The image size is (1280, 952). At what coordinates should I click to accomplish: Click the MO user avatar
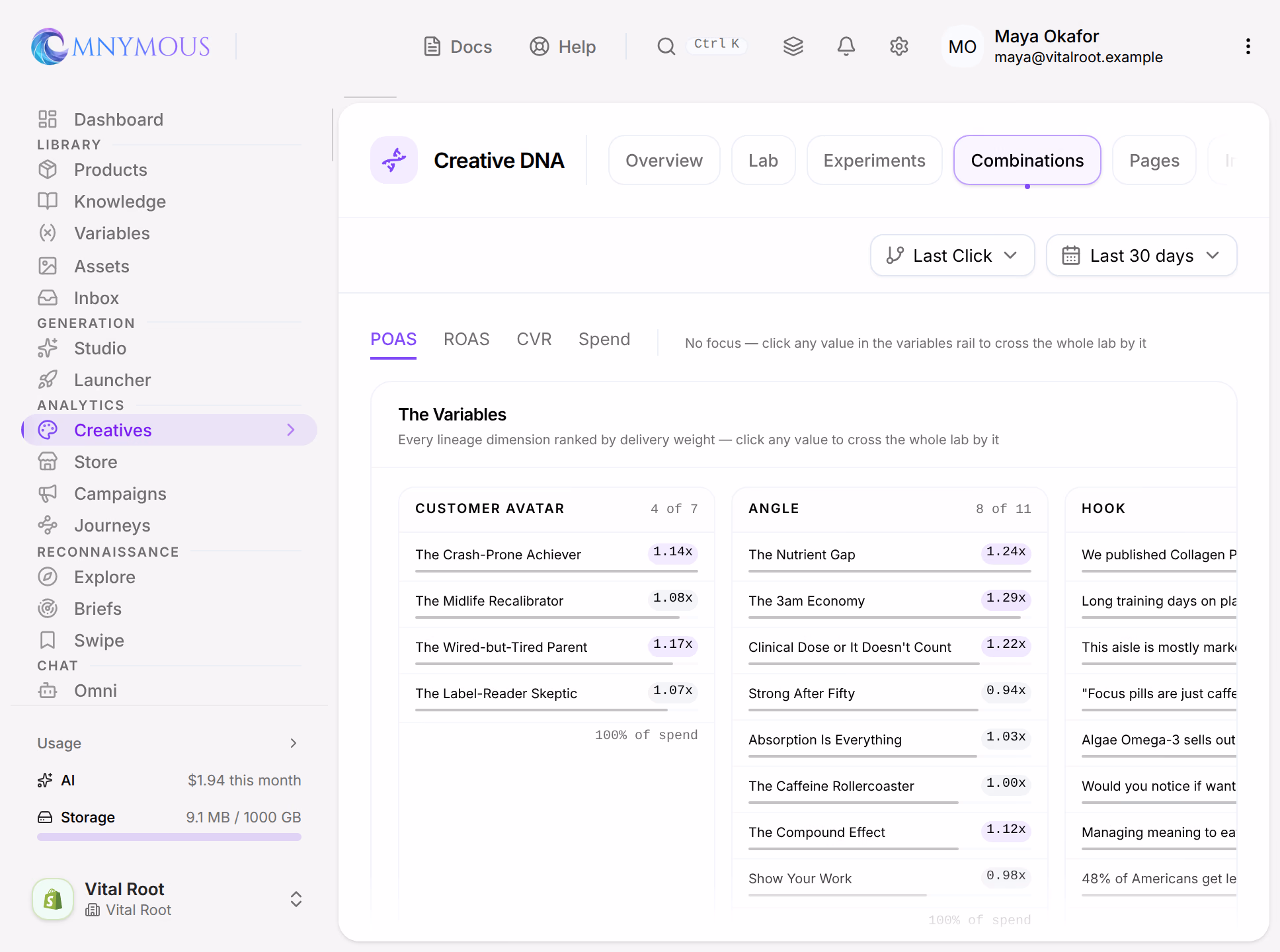962,46
